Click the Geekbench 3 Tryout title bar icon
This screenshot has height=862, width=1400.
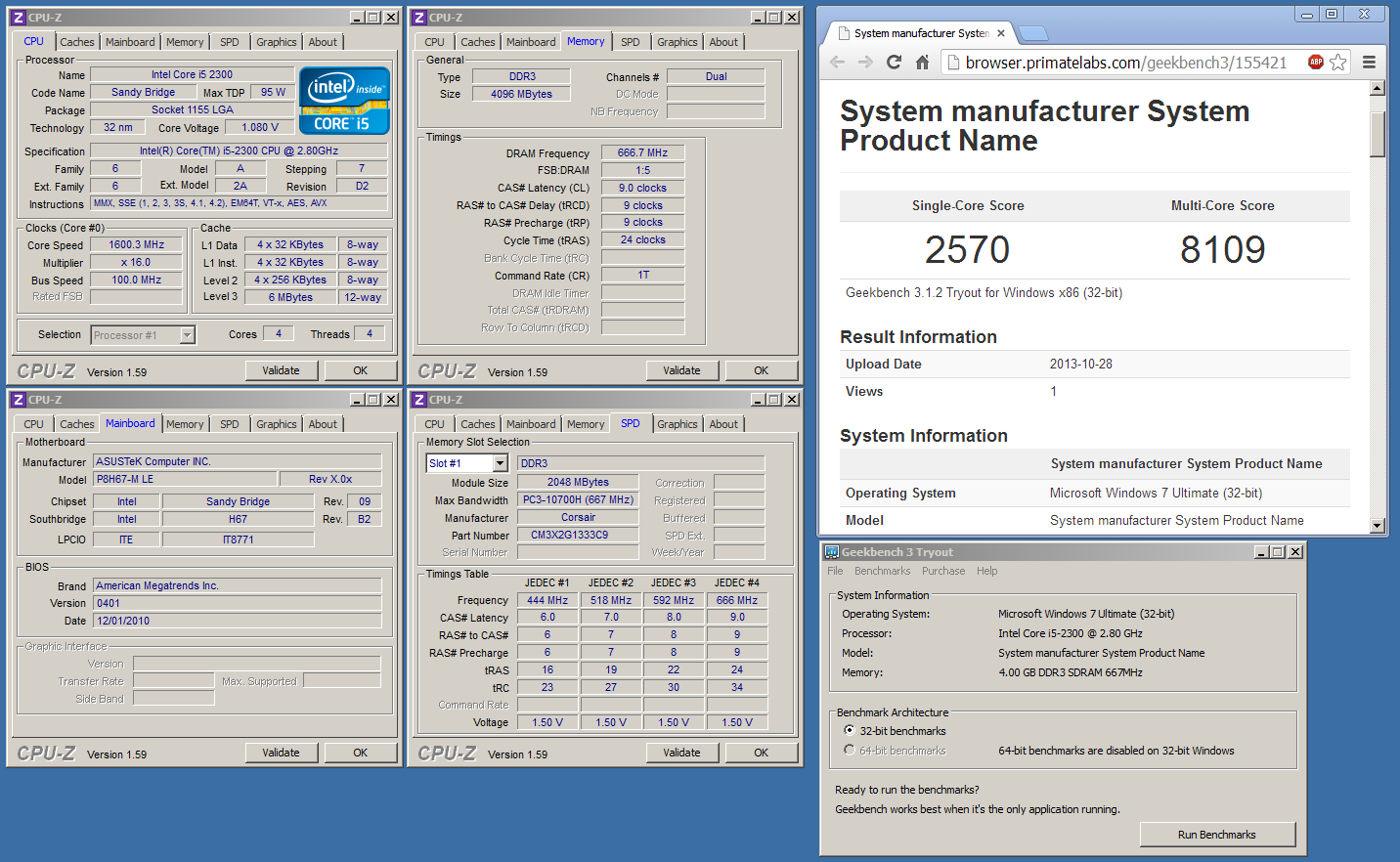pyautogui.click(x=832, y=552)
